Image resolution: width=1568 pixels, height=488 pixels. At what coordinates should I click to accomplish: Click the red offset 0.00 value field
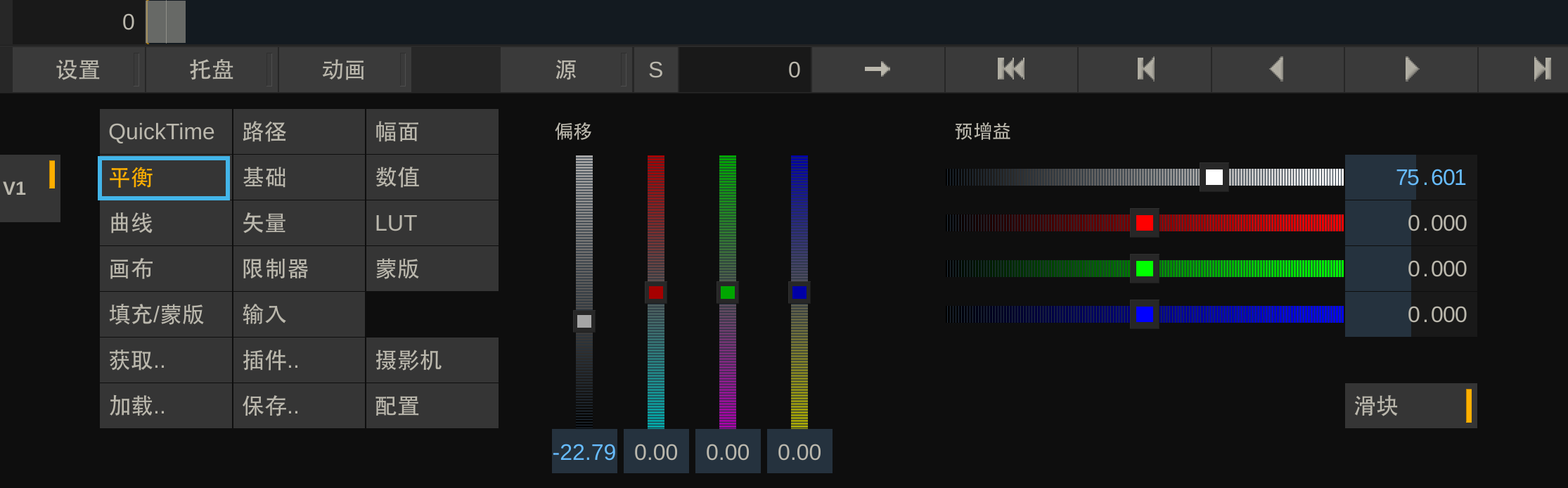tap(656, 451)
